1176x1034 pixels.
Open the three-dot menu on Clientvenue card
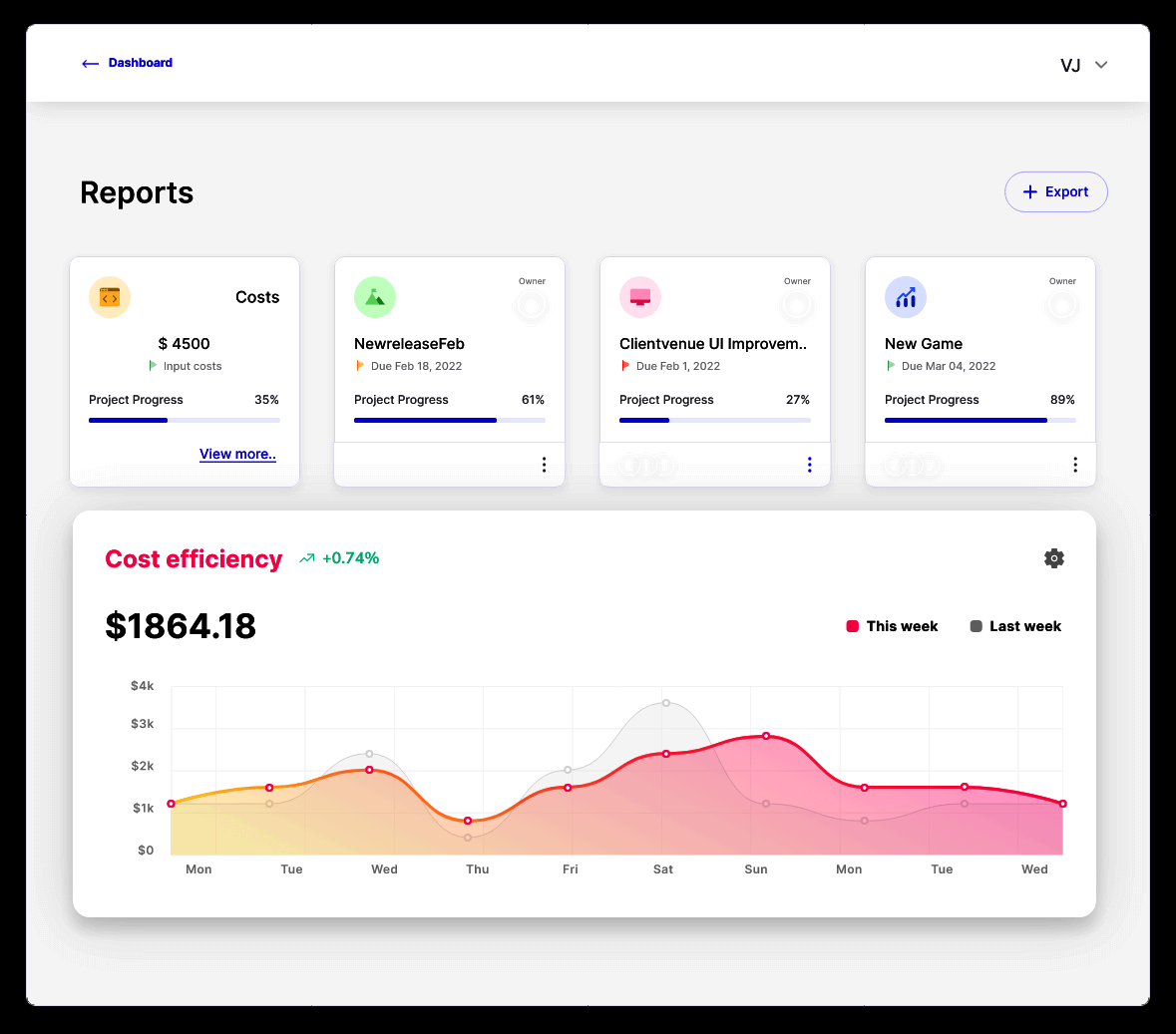[809, 465]
